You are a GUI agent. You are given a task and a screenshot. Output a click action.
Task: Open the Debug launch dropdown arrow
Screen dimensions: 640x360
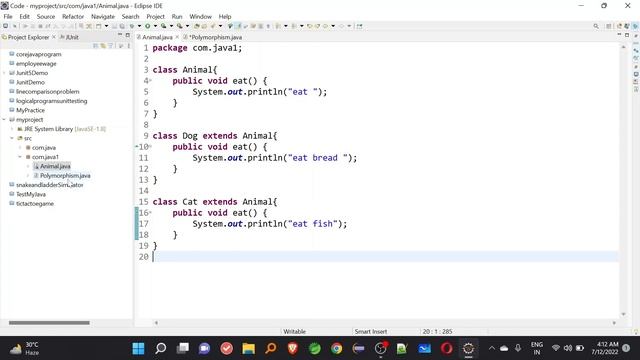point(139,26)
